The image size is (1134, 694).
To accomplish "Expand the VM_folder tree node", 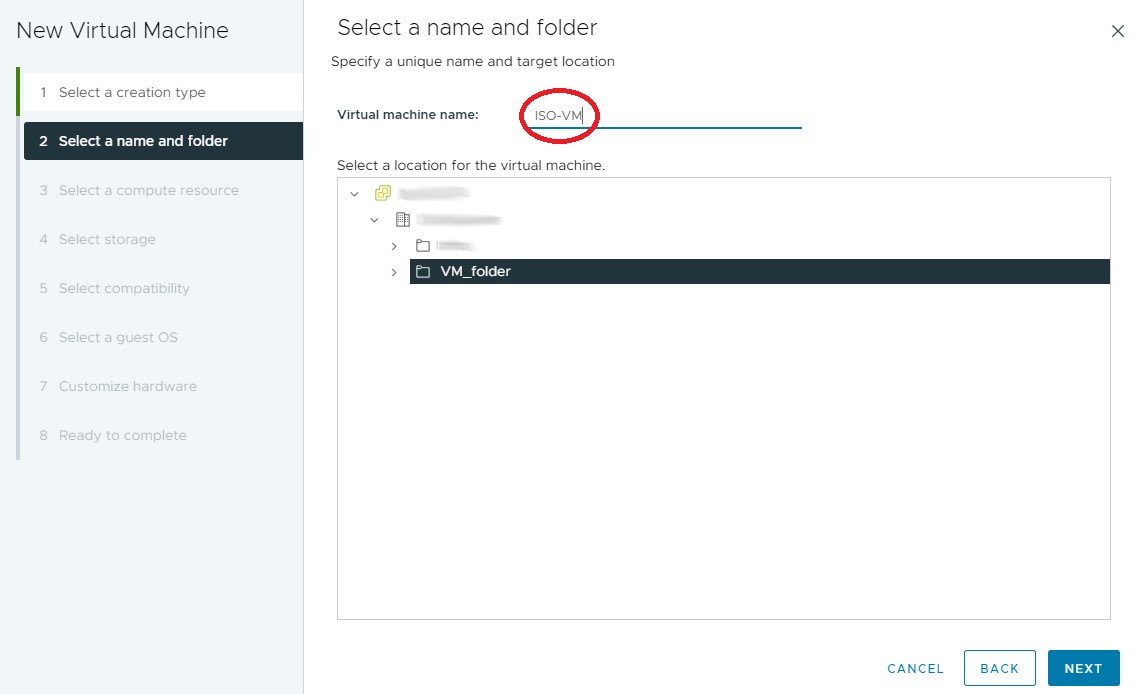I will click(x=394, y=272).
